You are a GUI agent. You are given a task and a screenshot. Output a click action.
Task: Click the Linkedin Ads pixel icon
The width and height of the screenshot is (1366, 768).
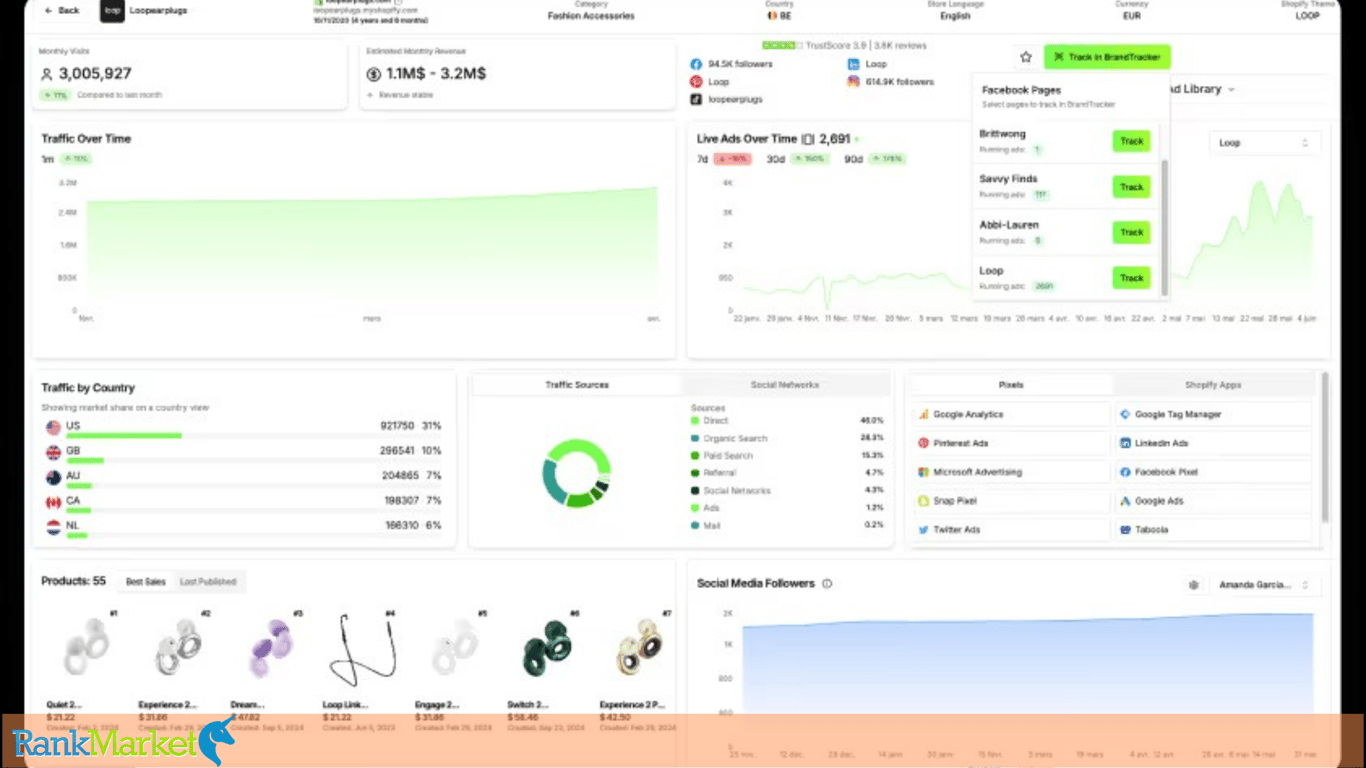(x=1125, y=443)
